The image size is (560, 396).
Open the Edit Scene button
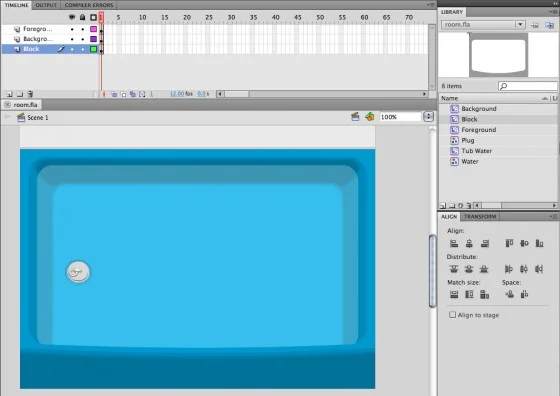pos(355,117)
